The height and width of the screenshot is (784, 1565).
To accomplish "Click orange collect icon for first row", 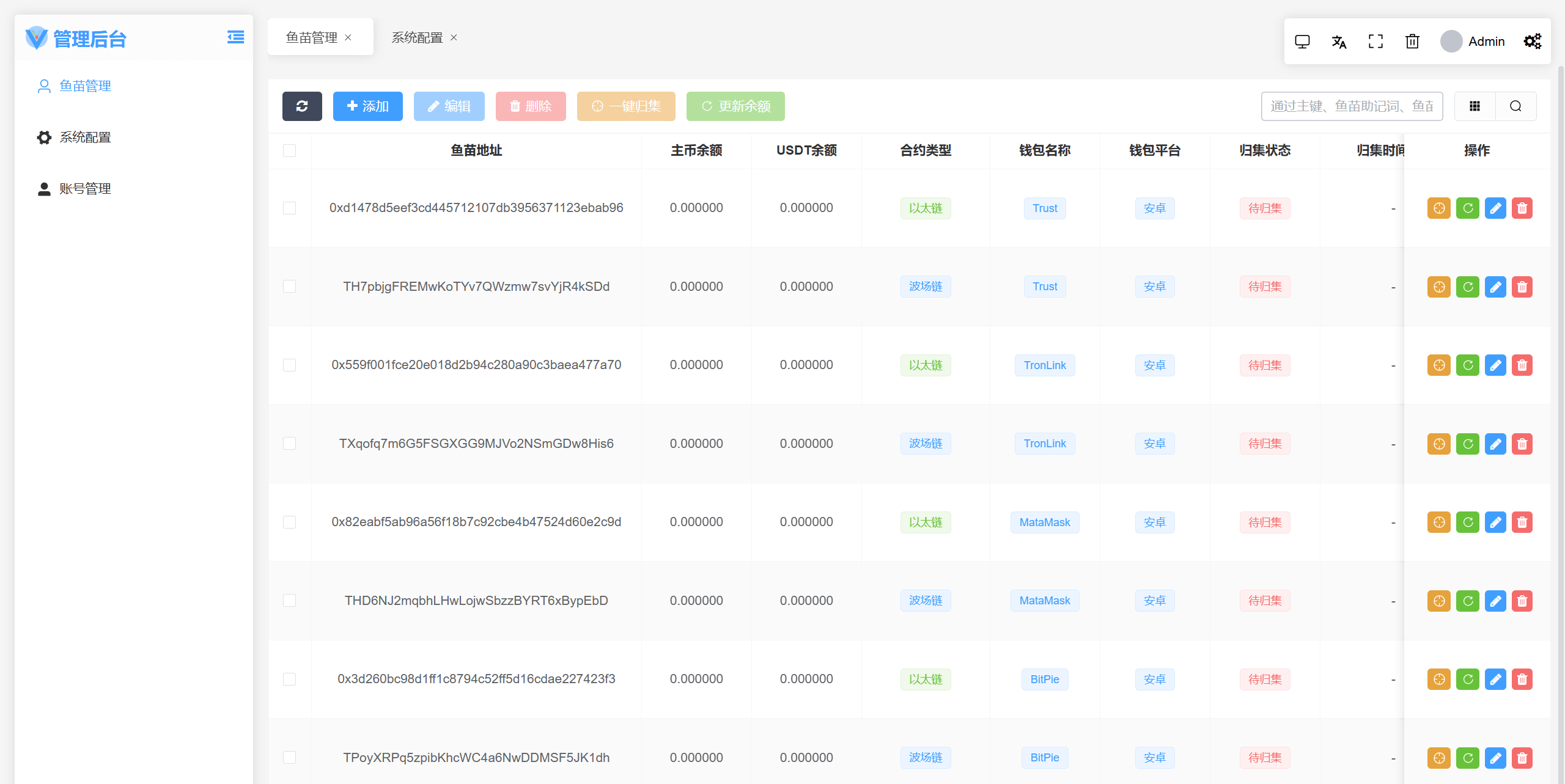I will [1439, 208].
